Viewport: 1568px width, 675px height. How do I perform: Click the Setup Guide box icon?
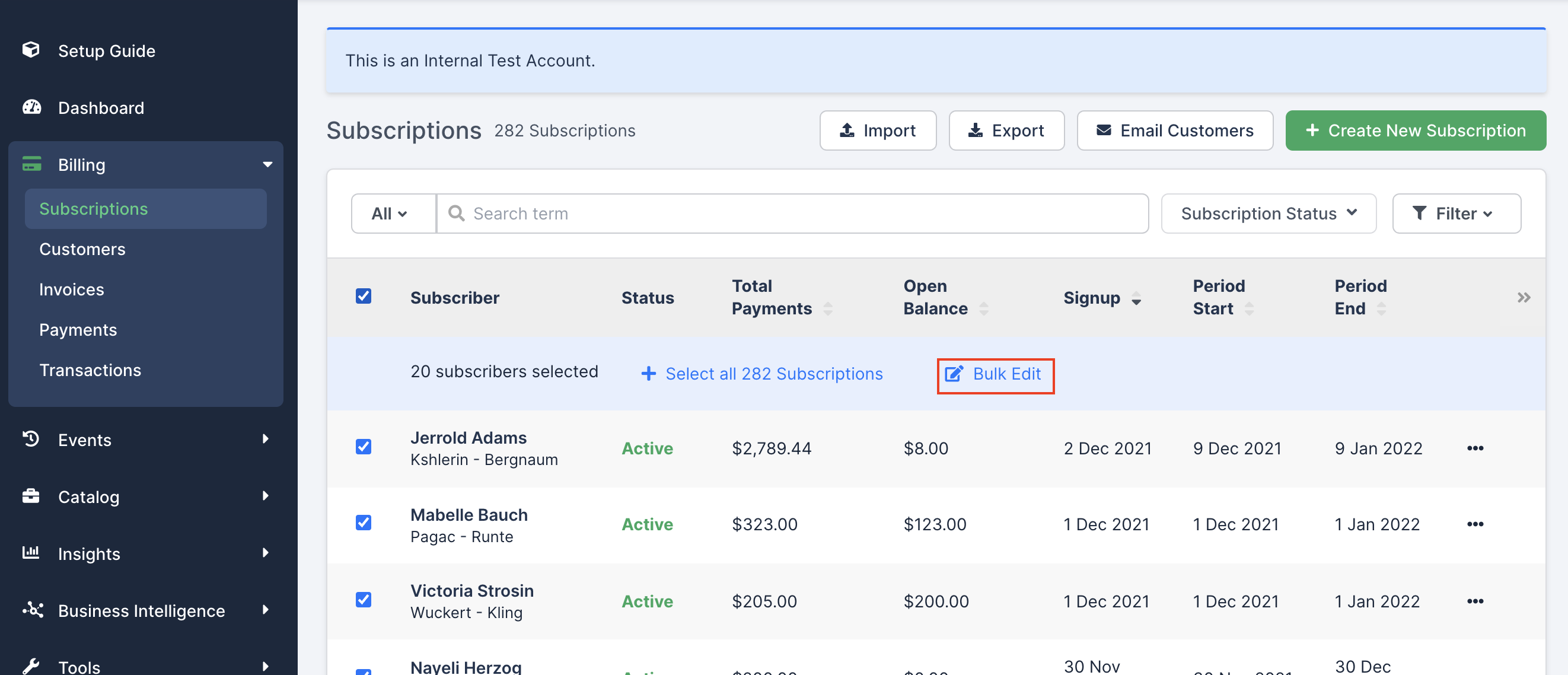coord(31,50)
